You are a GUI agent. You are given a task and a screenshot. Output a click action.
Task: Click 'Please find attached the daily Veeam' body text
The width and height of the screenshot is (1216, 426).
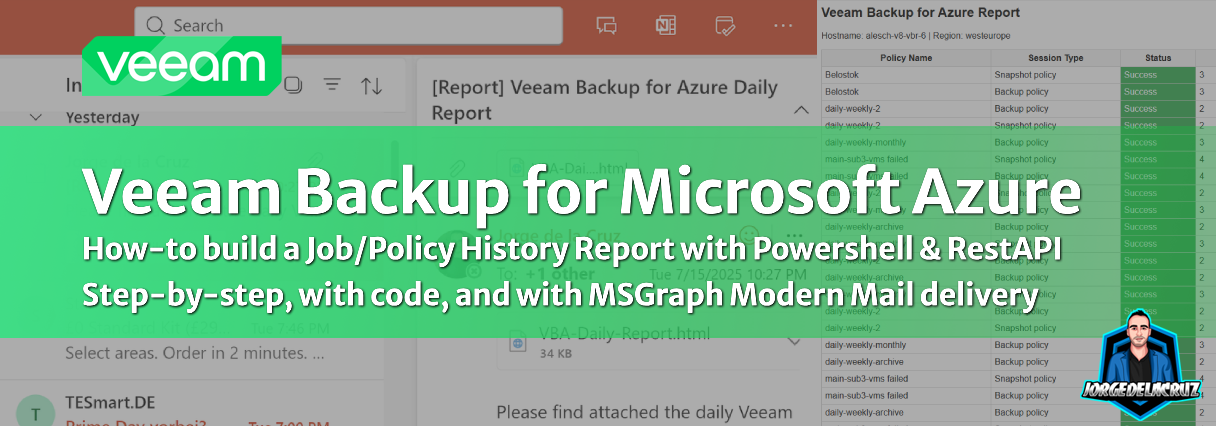[x=644, y=411]
